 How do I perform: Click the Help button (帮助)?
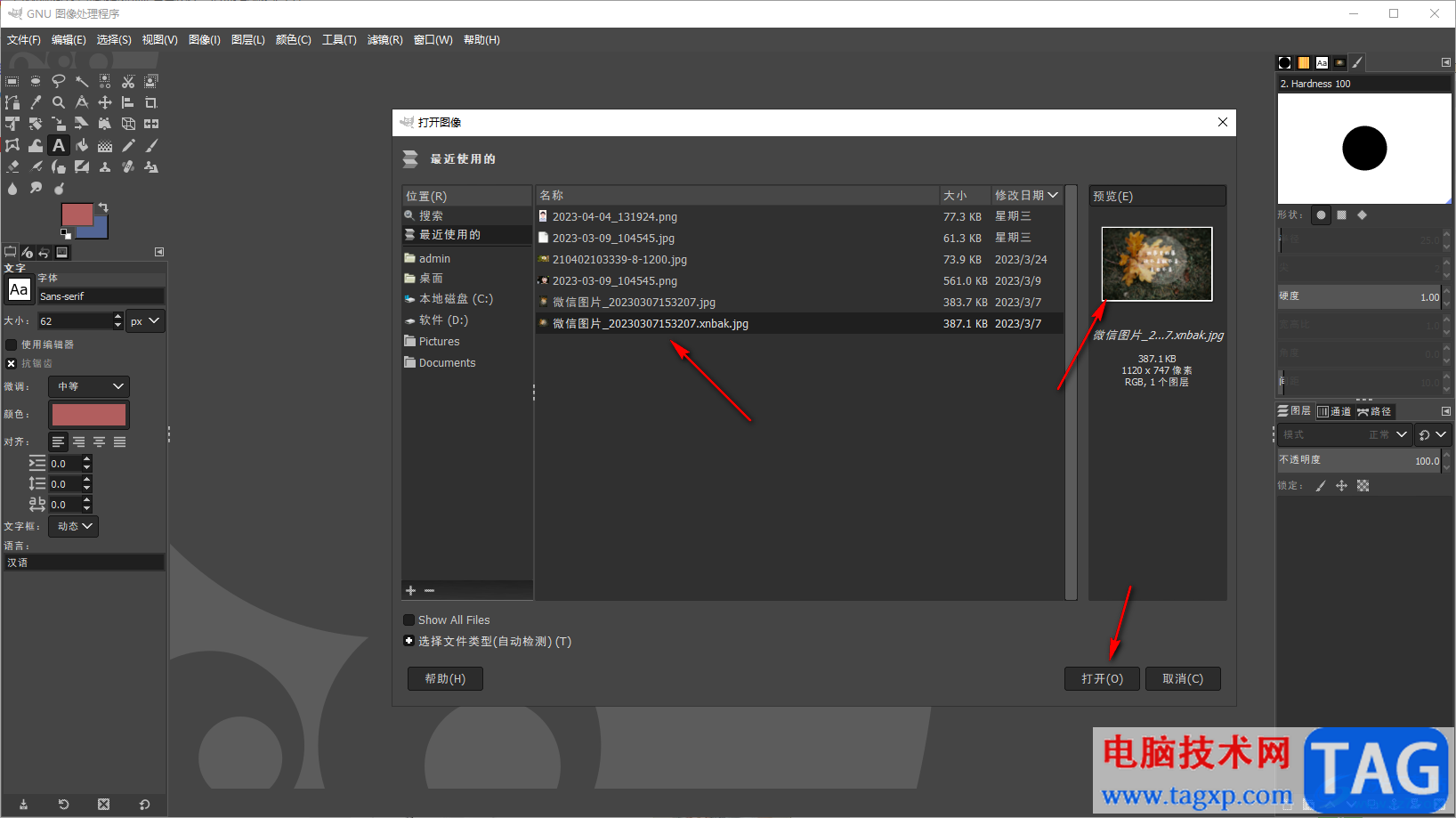point(445,678)
